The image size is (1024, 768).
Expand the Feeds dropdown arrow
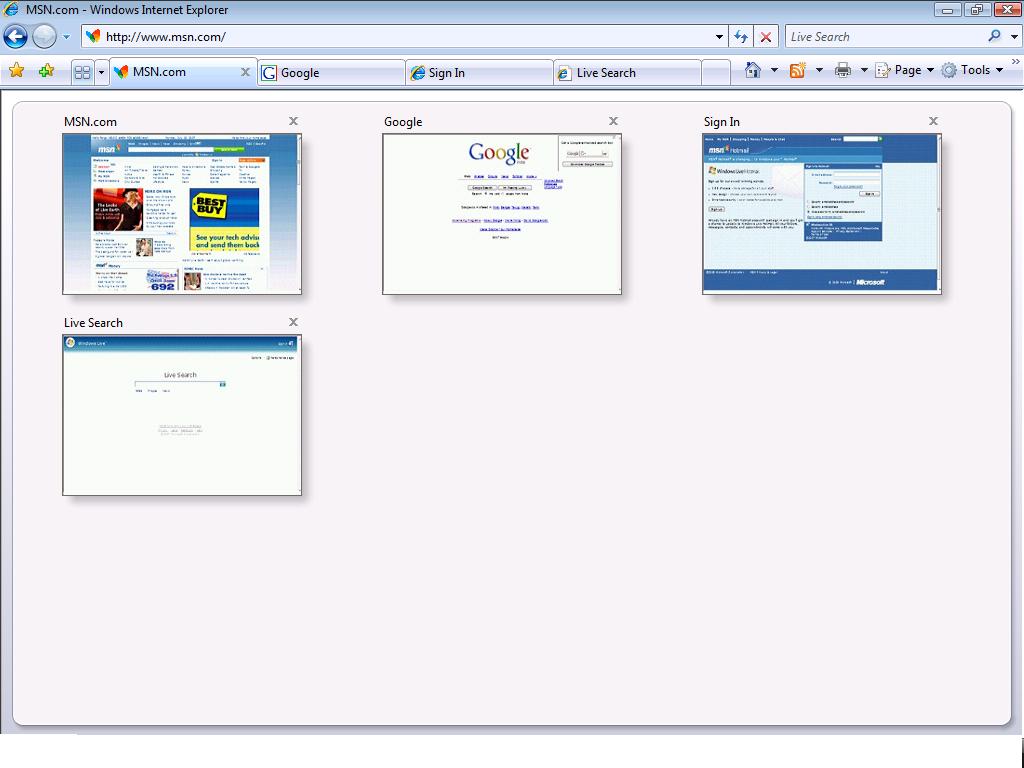point(819,70)
